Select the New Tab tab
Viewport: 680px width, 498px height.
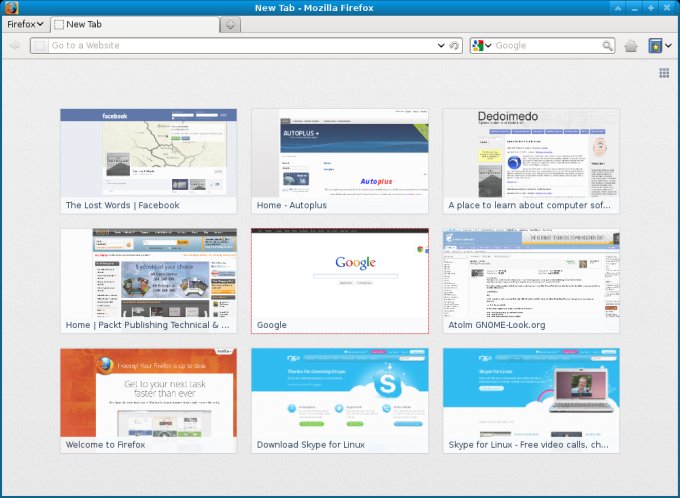tap(135, 24)
